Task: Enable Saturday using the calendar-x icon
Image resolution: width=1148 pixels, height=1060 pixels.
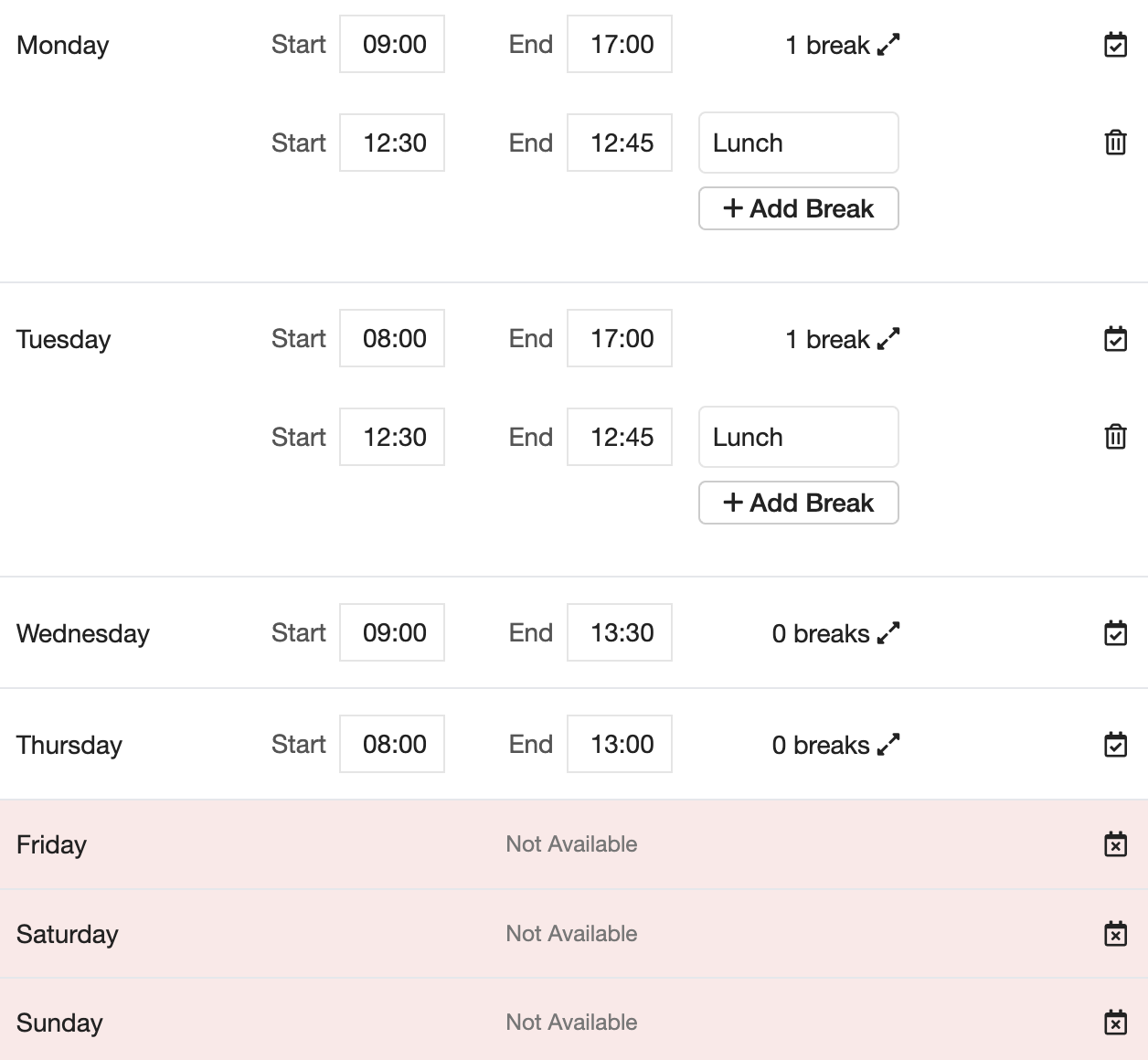Action: [x=1115, y=934]
